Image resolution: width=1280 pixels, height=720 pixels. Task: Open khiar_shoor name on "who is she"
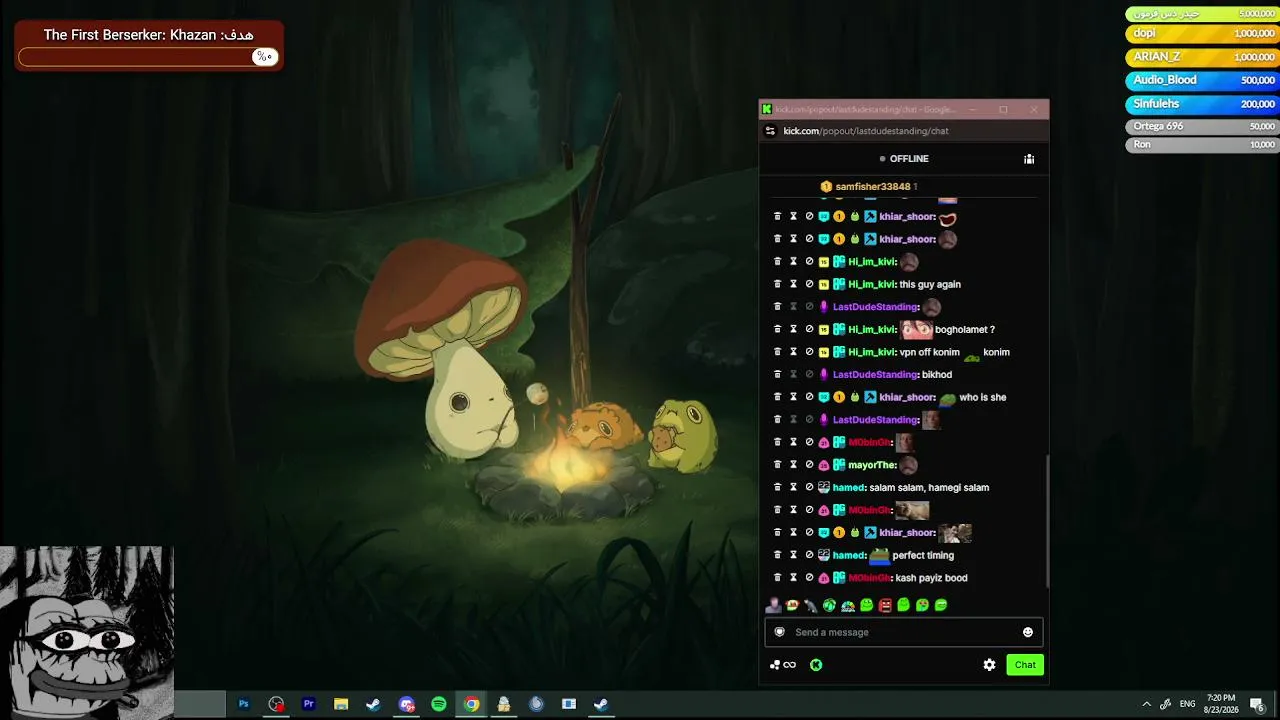907,397
